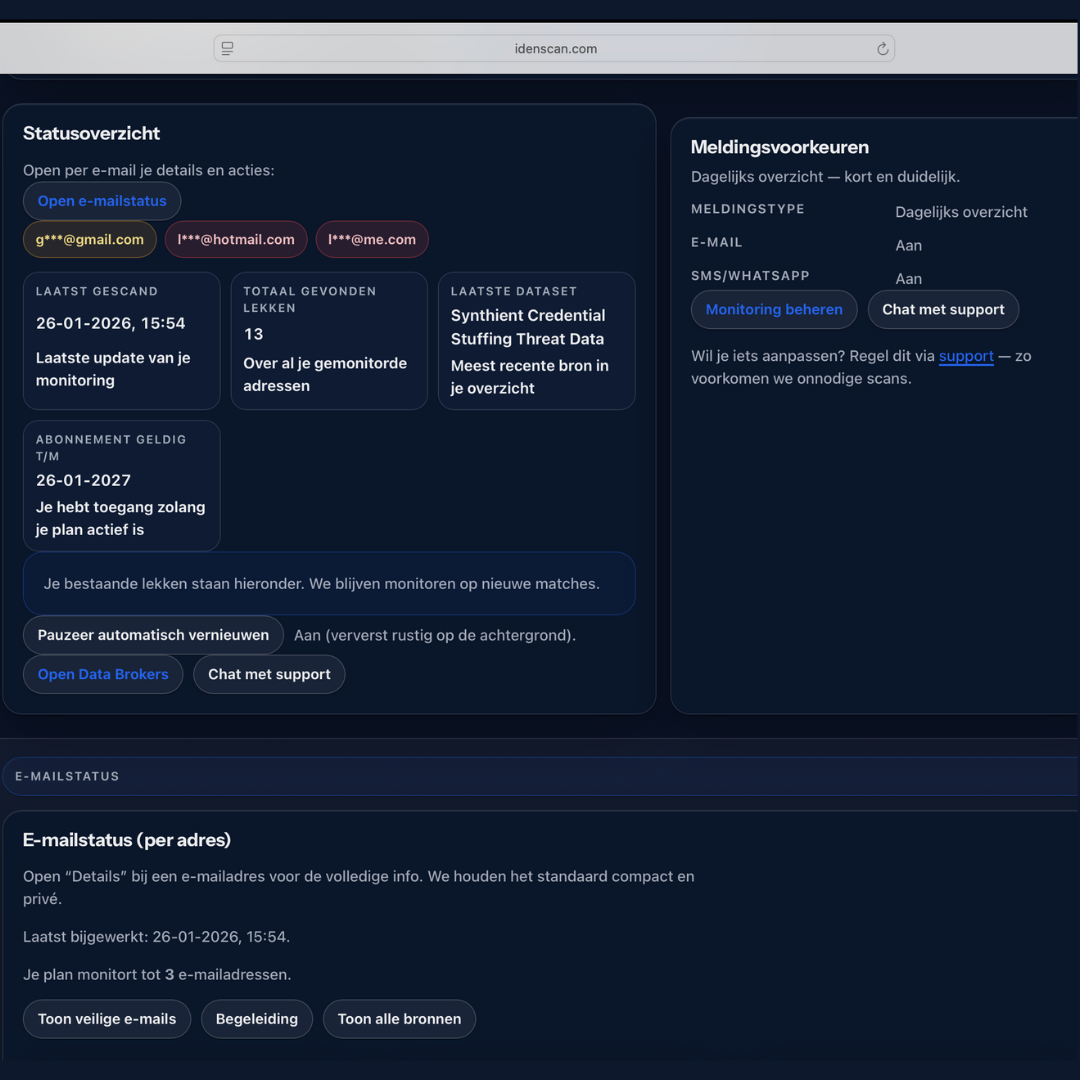Image resolution: width=1080 pixels, height=1080 pixels.
Task: Click the 'Totaal gevonden lekken' card showing 13
Action: (x=329, y=340)
